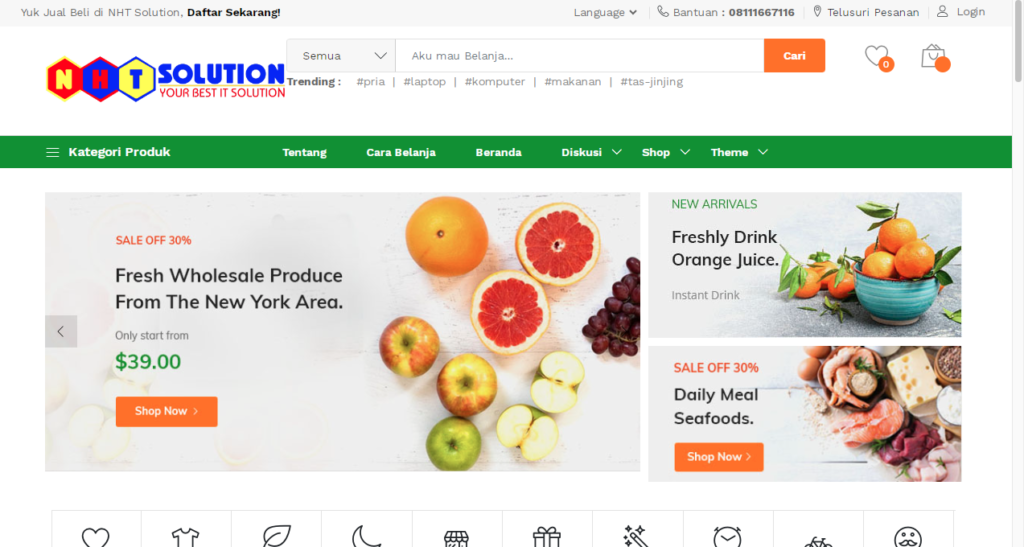Focus the Aku mau Belanja search field
Screen dimensions: 1024x547
580,56
